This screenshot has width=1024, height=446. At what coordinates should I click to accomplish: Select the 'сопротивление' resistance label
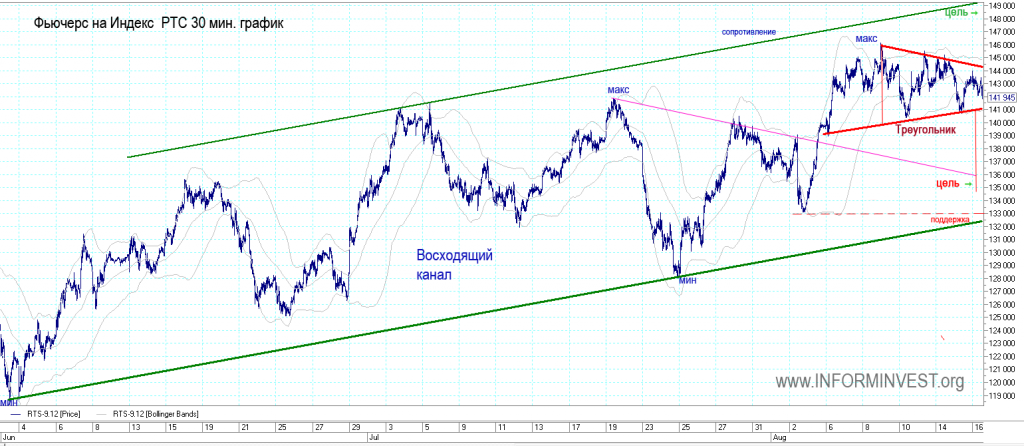point(748,32)
